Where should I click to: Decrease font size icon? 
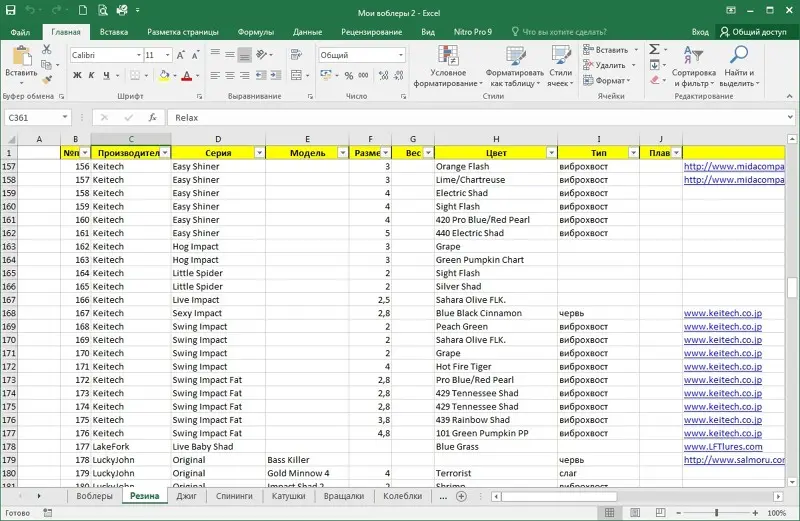click(x=195, y=55)
